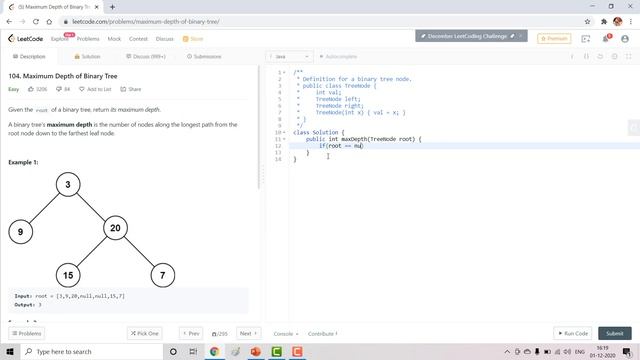Open the LeetCode logo home link

[x=25, y=39]
